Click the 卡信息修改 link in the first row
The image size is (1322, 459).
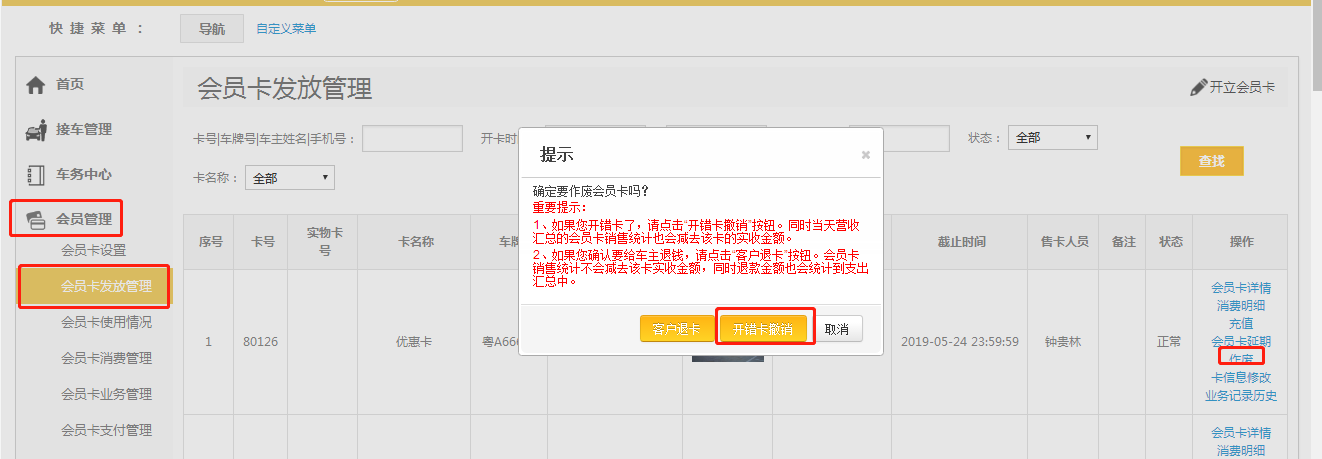click(x=1240, y=378)
